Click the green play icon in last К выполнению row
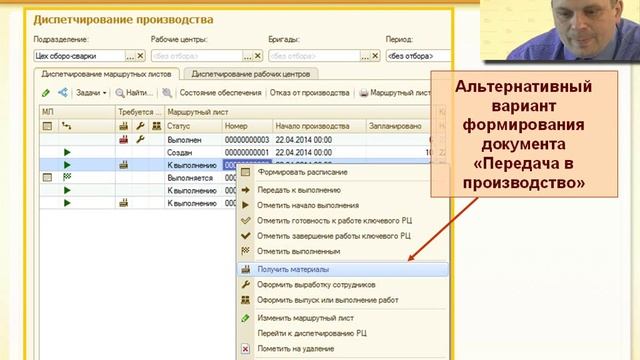 click(x=67, y=203)
